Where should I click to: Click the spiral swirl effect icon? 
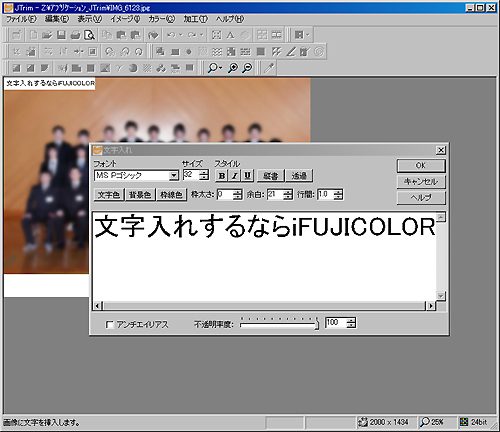(319, 51)
